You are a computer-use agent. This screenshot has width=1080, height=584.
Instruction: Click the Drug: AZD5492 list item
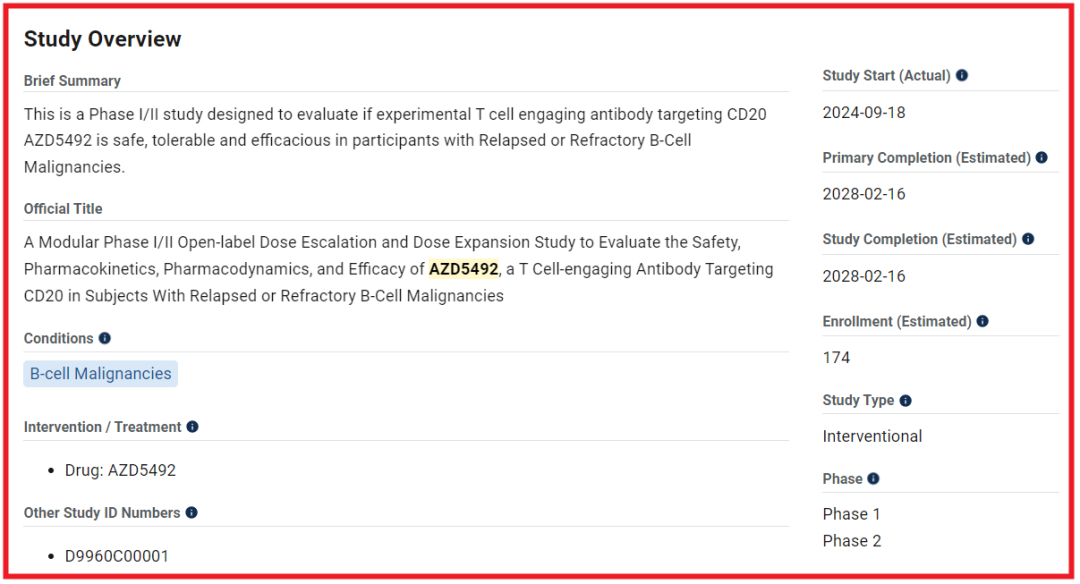(x=121, y=470)
